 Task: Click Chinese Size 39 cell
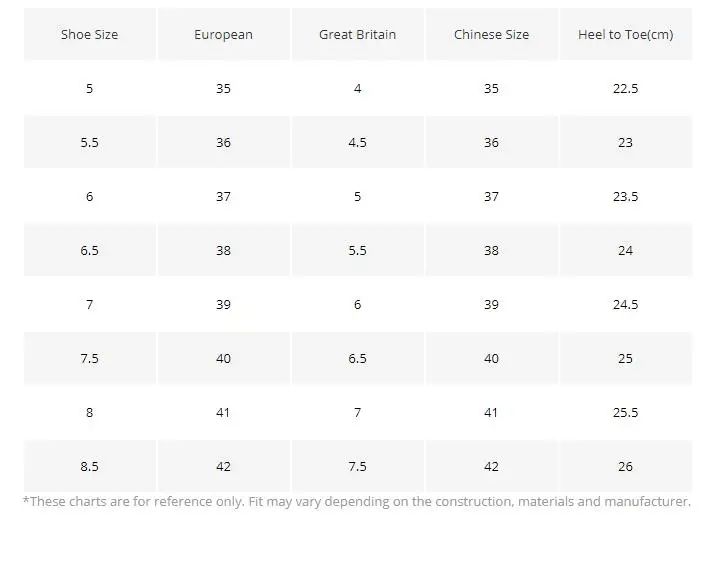(491, 305)
